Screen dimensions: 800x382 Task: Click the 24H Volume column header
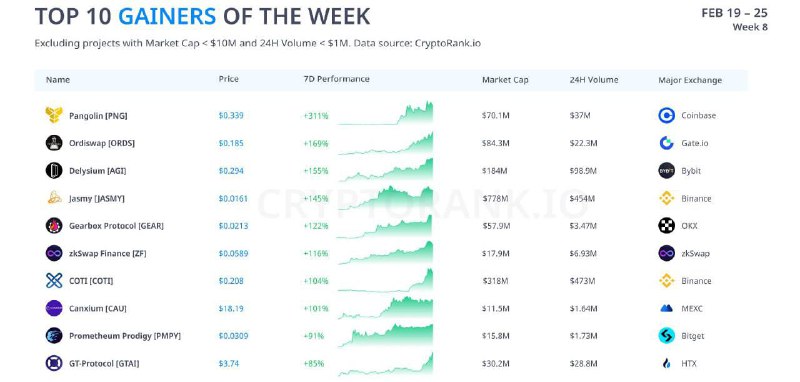coord(594,80)
